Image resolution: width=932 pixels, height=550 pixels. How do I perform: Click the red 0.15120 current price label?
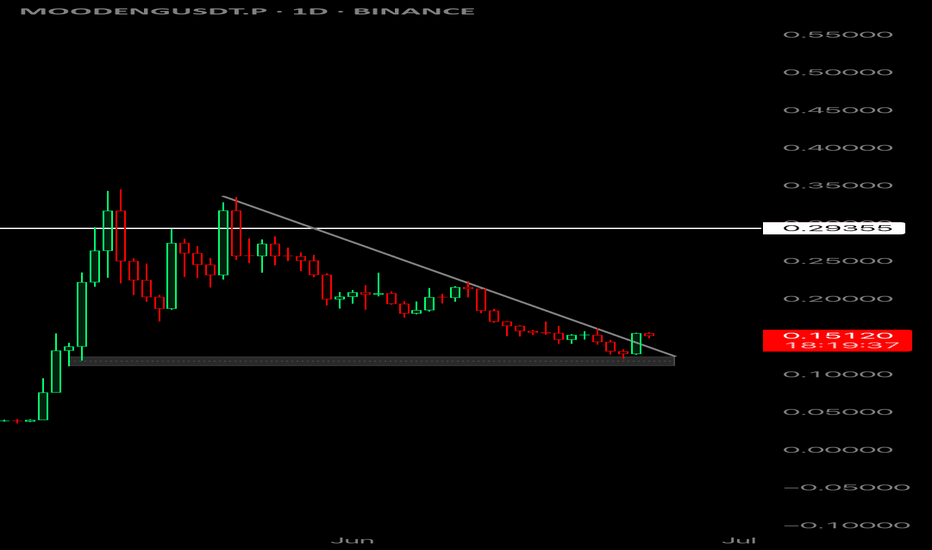[837, 335]
